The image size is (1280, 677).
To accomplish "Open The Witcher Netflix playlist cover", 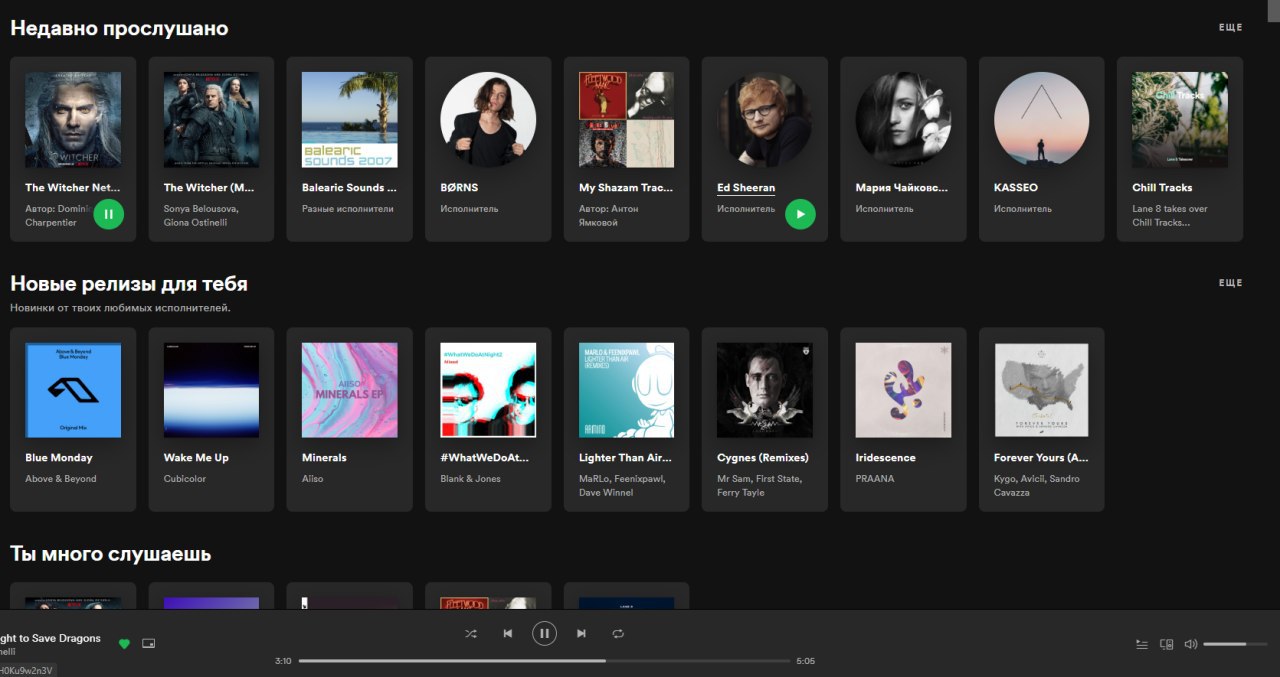I will [x=73, y=120].
